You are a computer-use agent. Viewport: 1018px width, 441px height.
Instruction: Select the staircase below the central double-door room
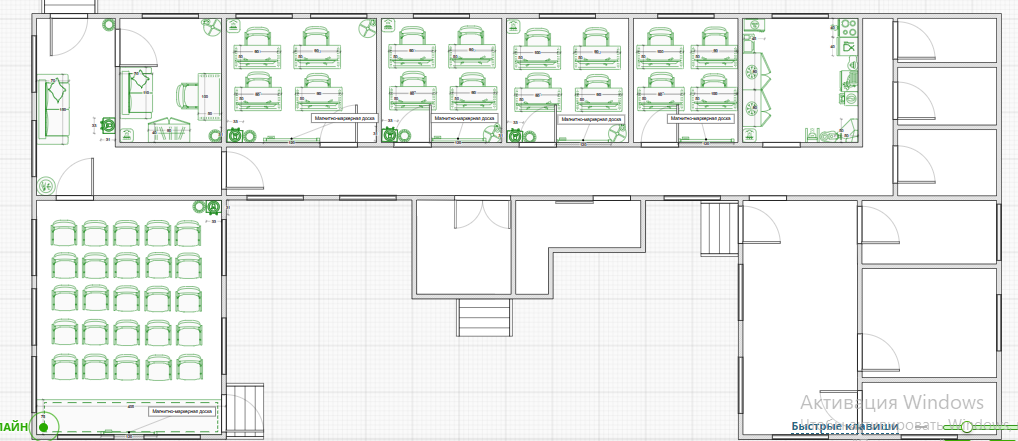tap(484, 318)
